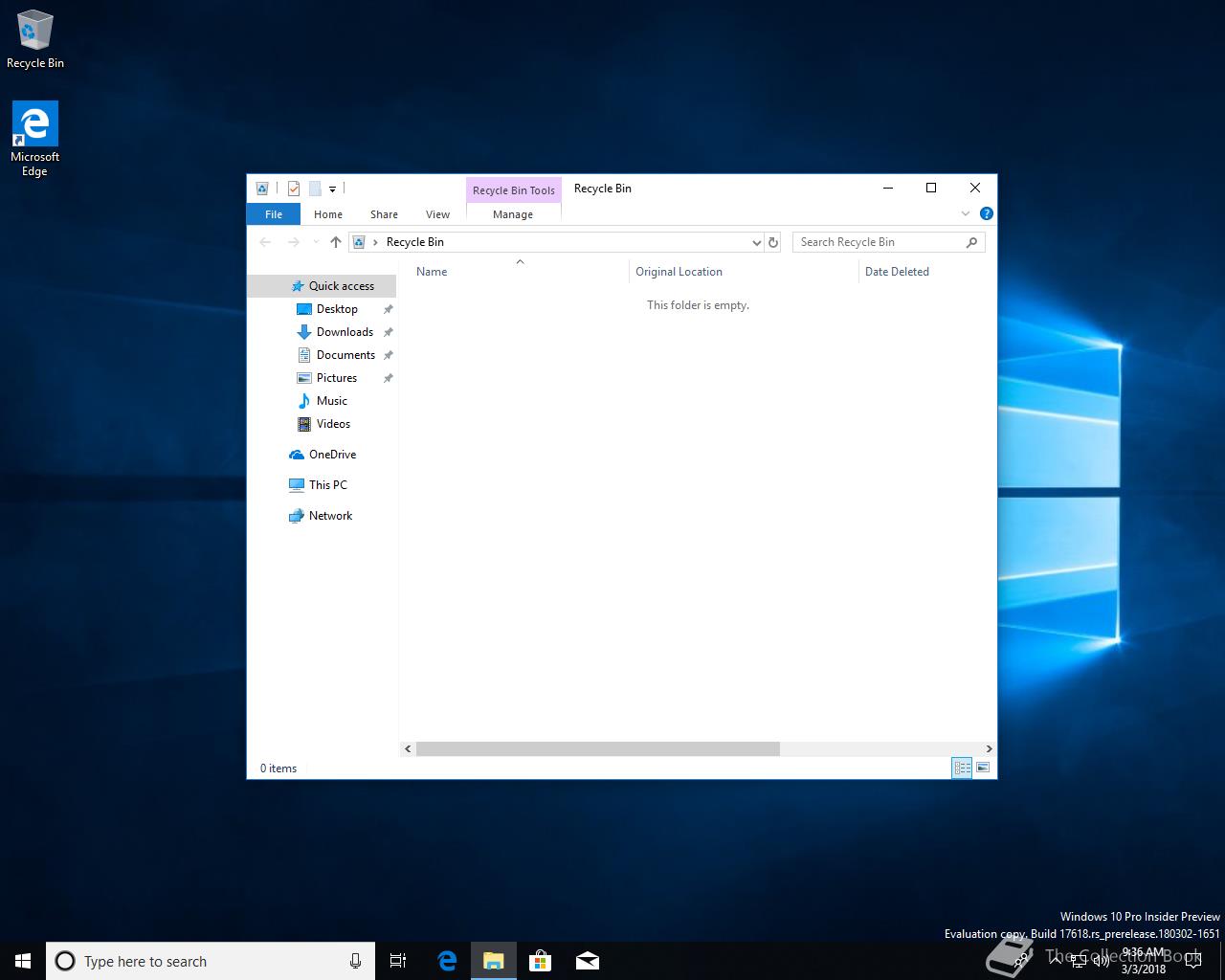1225x980 pixels.
Task: Select OneDrive in navigation pane
Action: click(322, 455)
